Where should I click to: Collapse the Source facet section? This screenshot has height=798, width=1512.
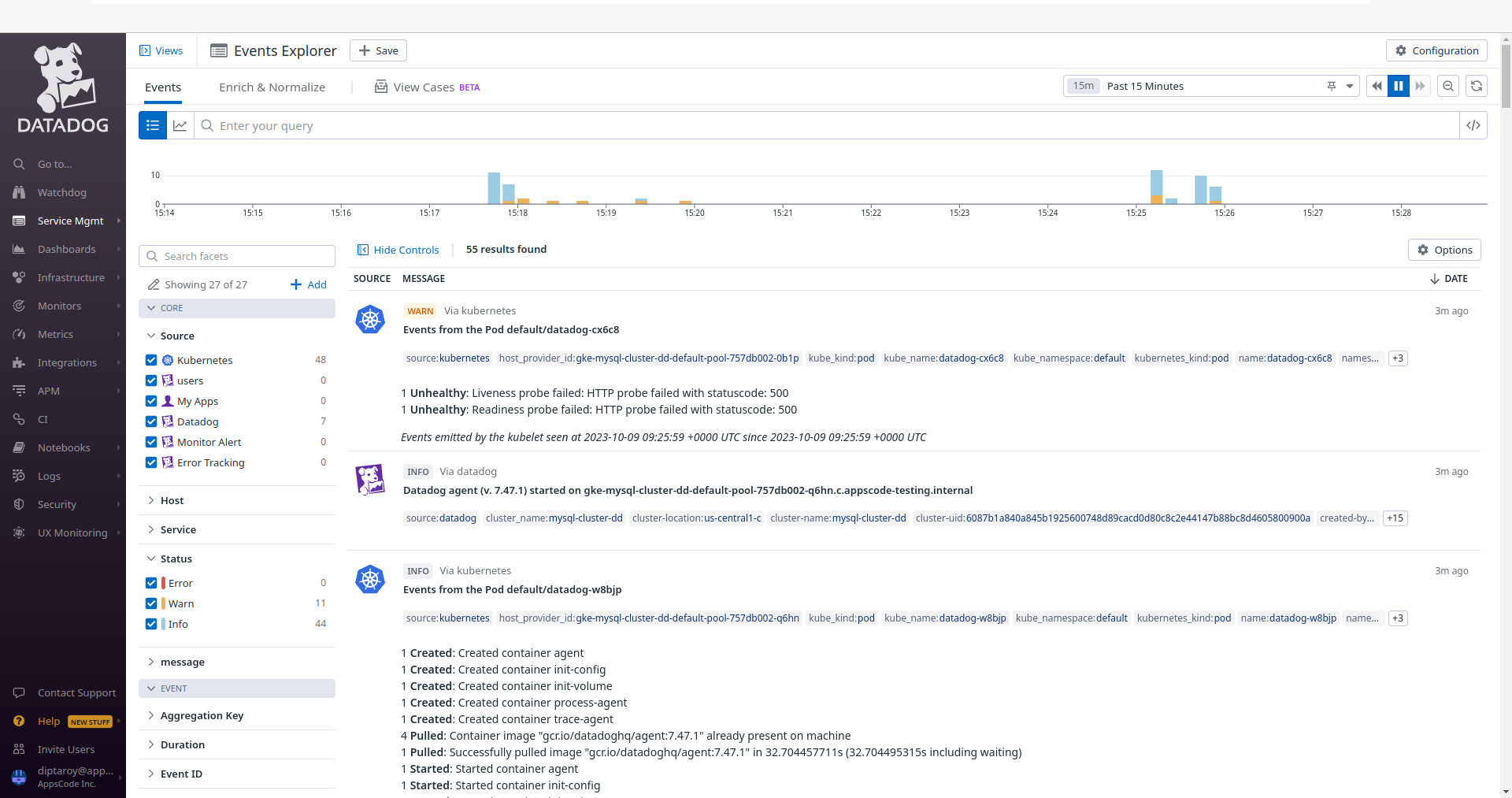click(x=150, y=336)
